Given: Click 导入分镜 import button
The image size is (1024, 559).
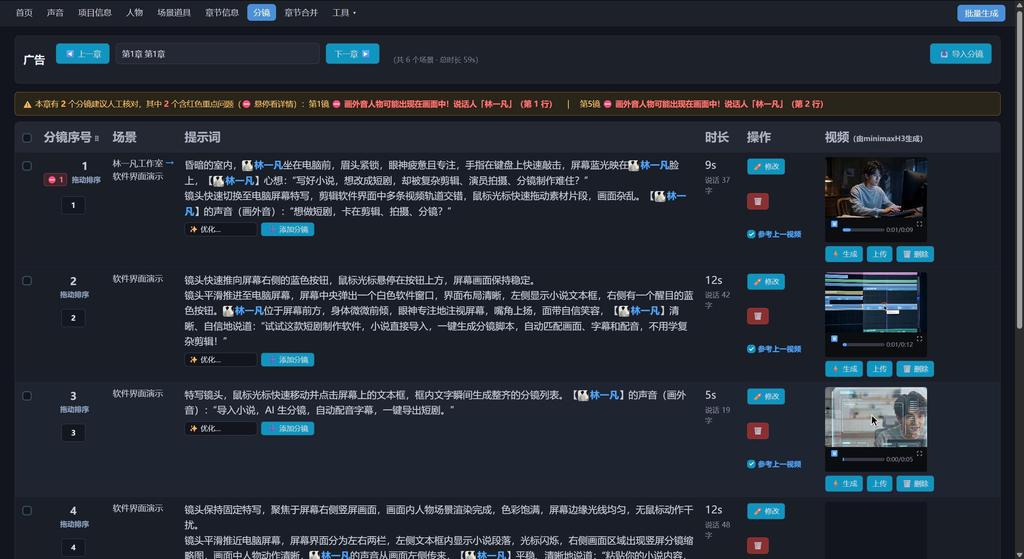Looking at the screenshot, I should pos(961,54).
